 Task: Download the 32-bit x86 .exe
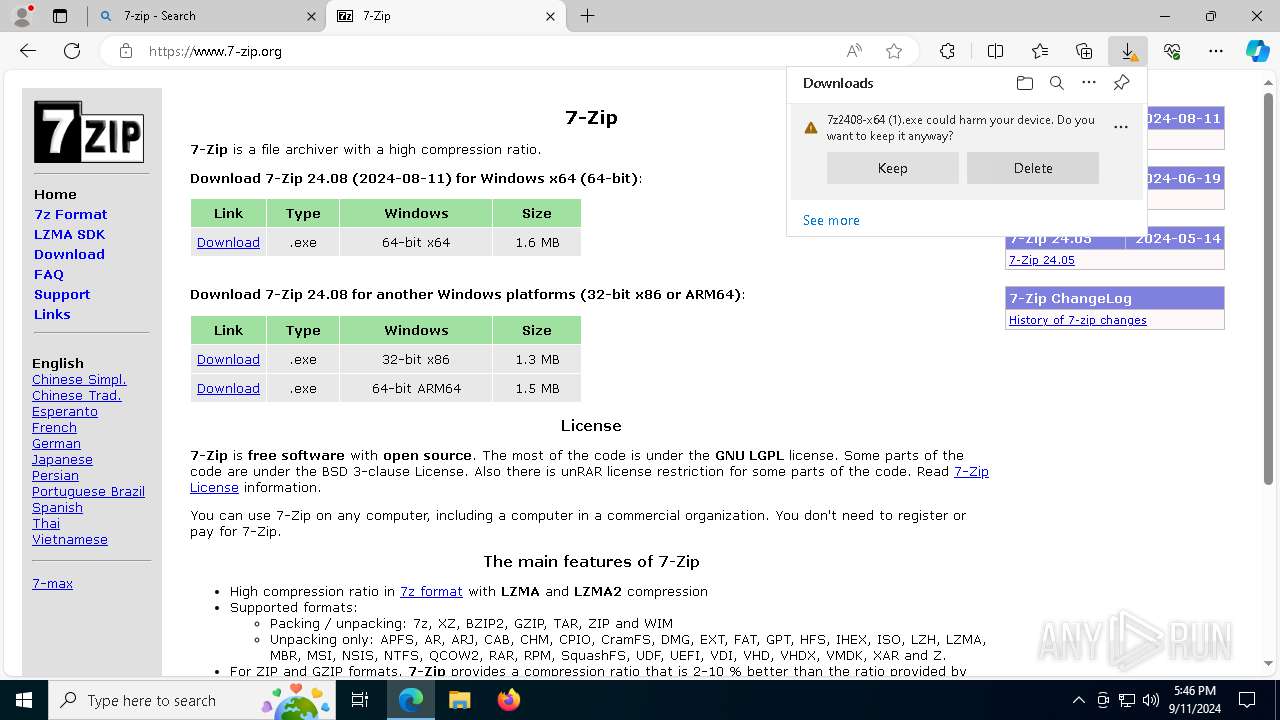pos(228,359)
